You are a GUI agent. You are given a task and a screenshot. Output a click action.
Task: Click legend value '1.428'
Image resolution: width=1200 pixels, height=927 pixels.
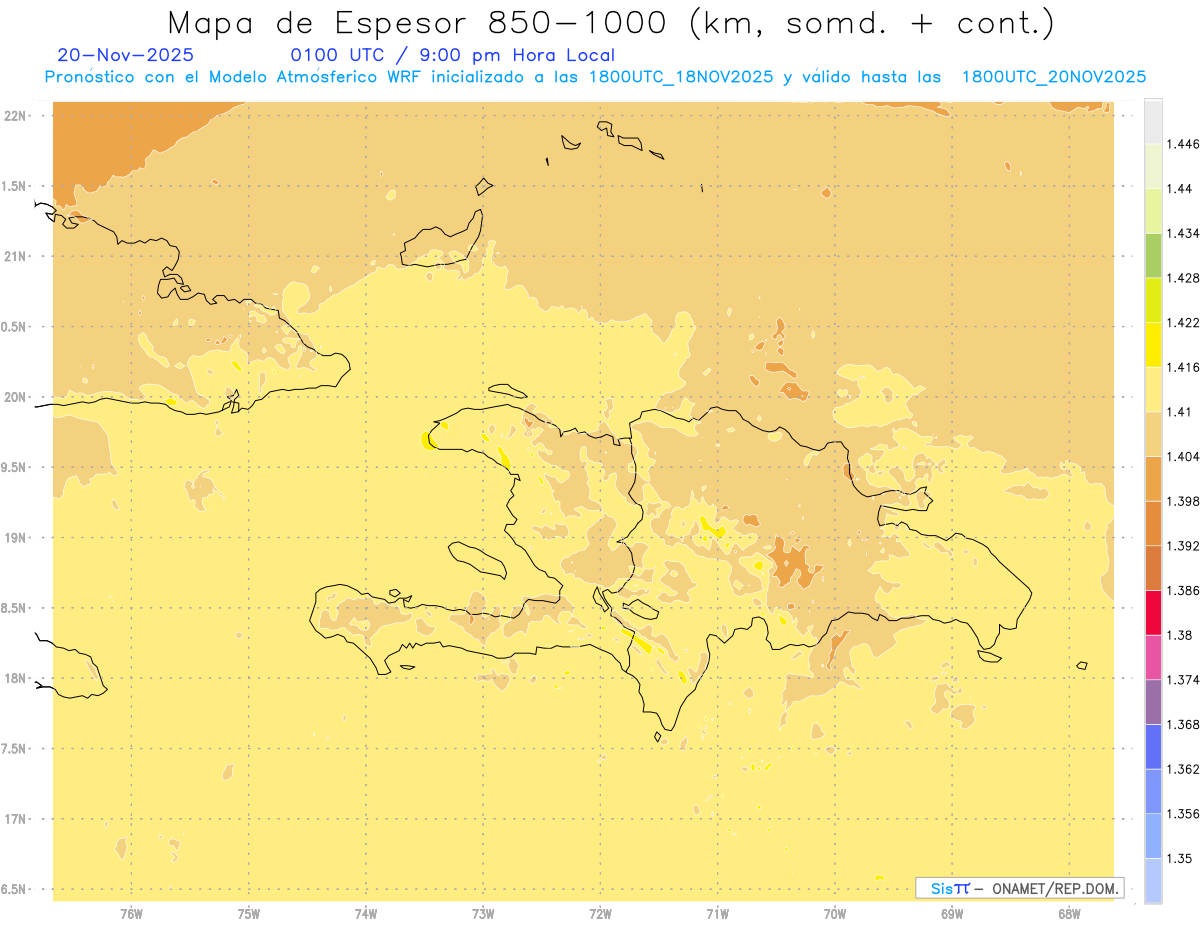coord(1182,278)
